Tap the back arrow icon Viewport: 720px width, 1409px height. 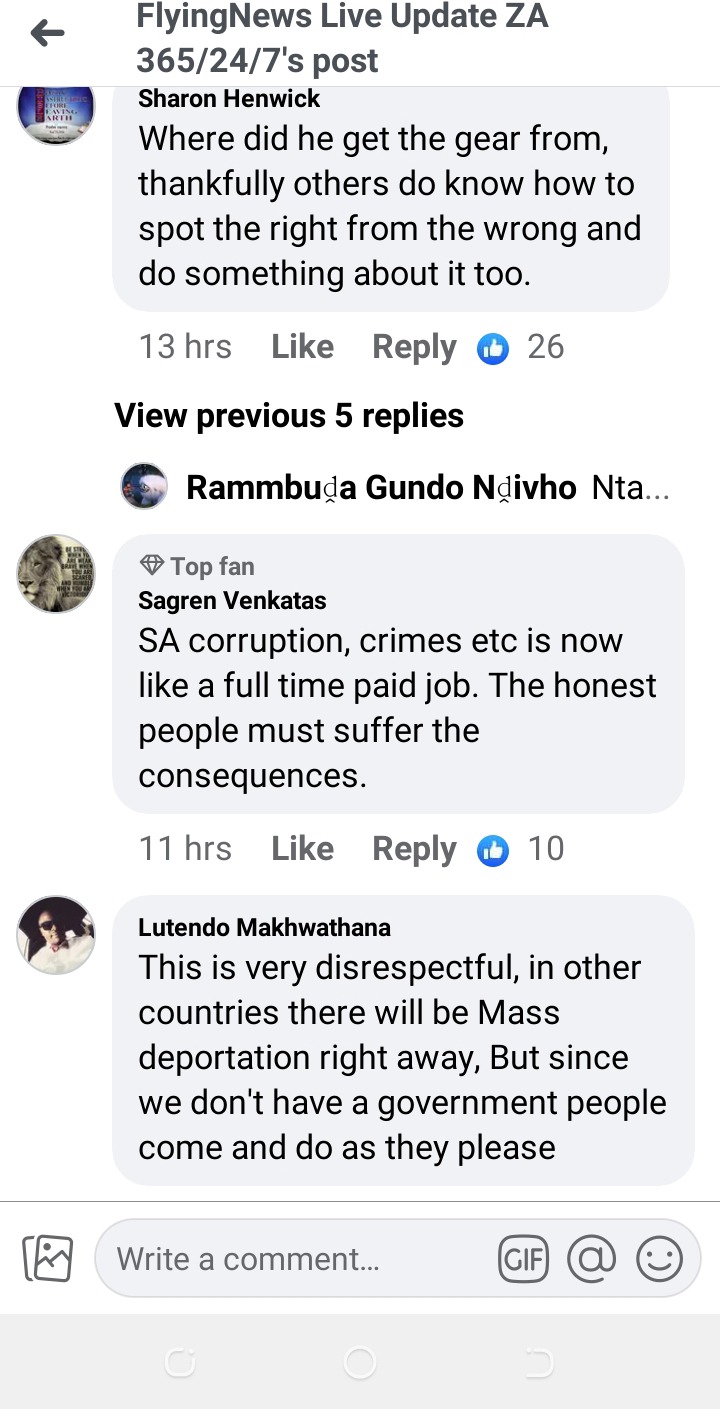(47, 35)
